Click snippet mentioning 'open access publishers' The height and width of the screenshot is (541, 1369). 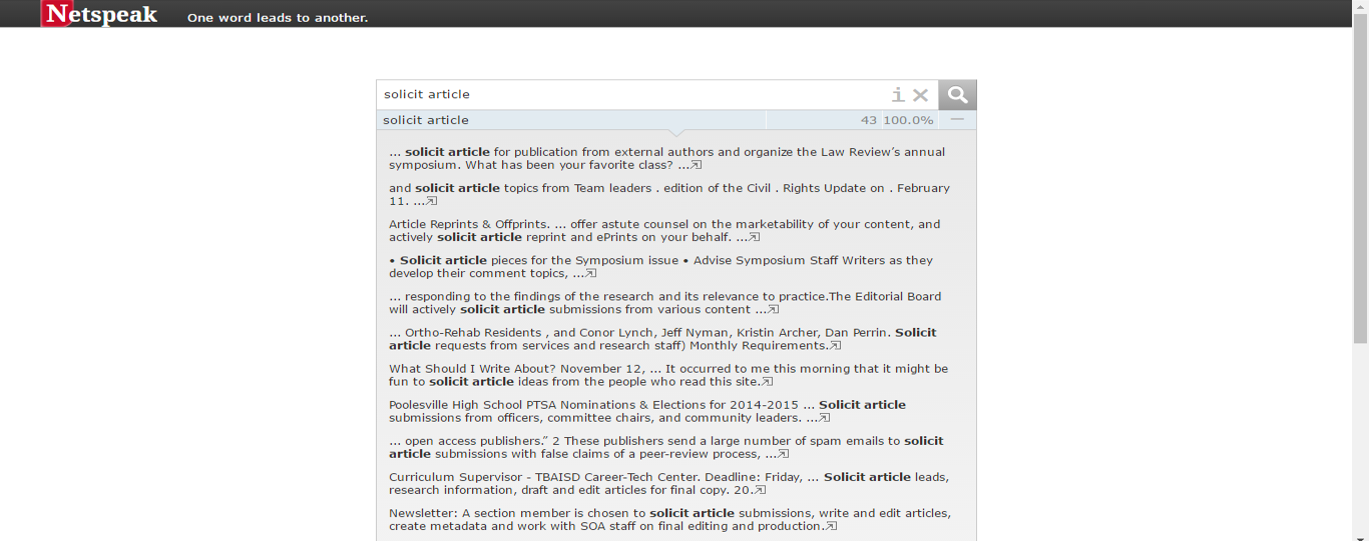666,447
